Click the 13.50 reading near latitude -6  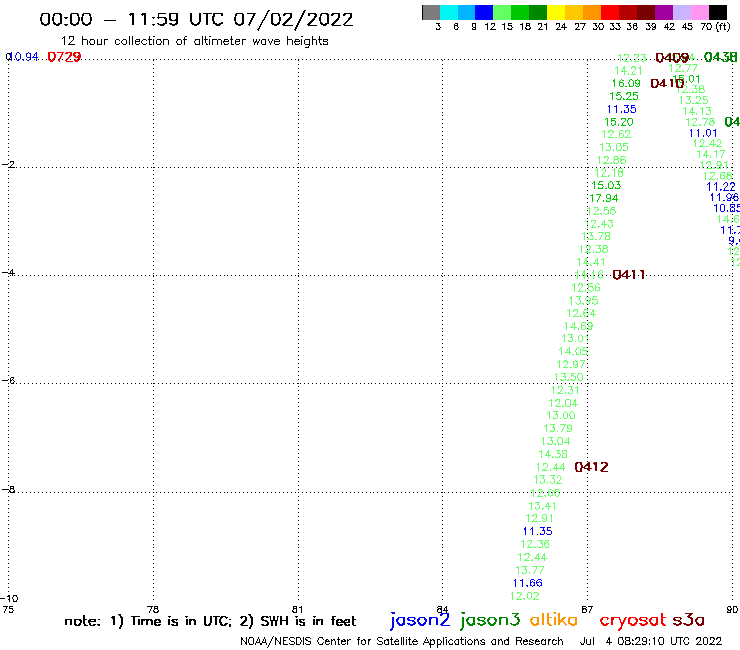568,377
